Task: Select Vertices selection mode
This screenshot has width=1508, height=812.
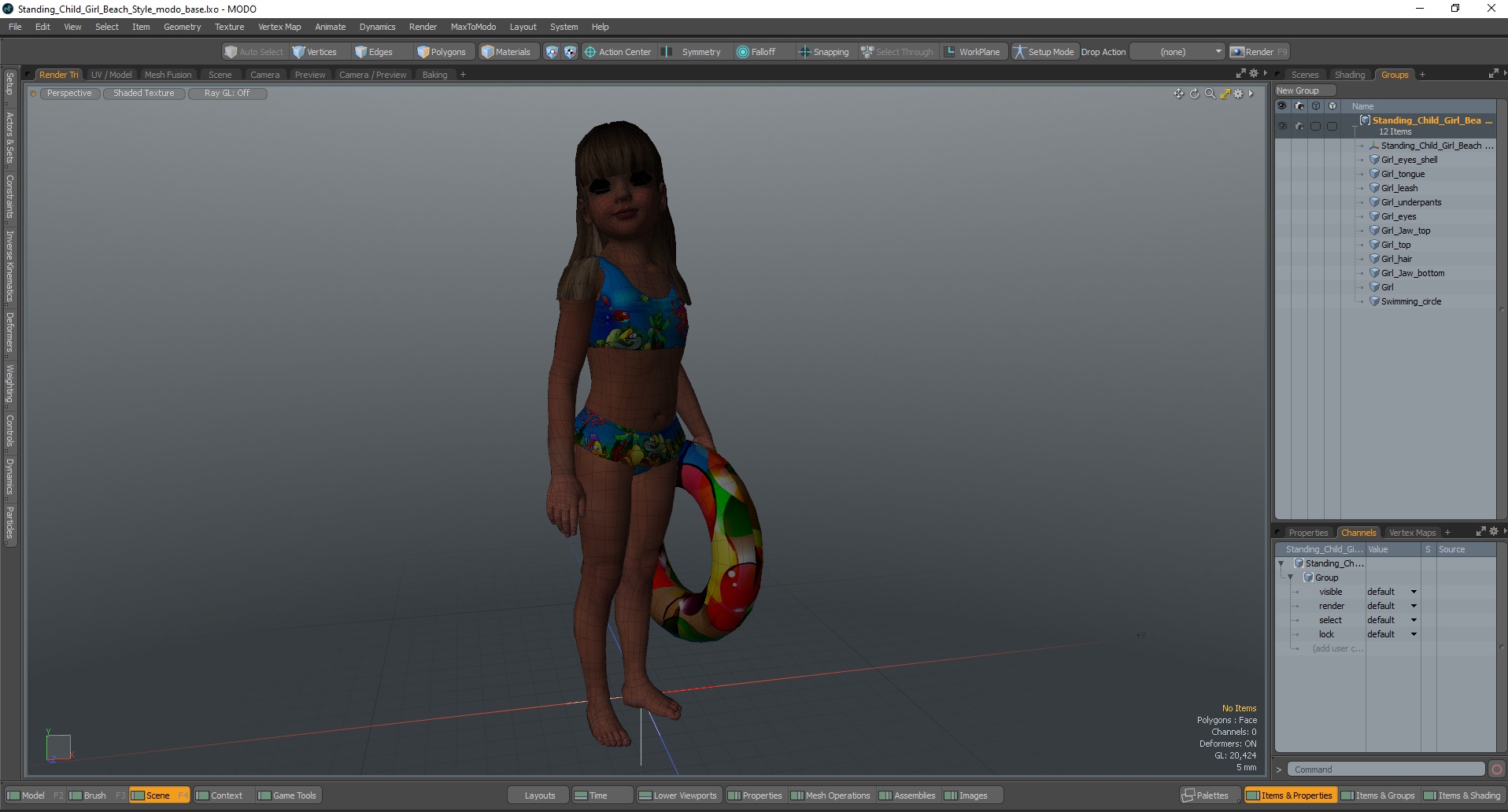Action: tap(315, 52)
